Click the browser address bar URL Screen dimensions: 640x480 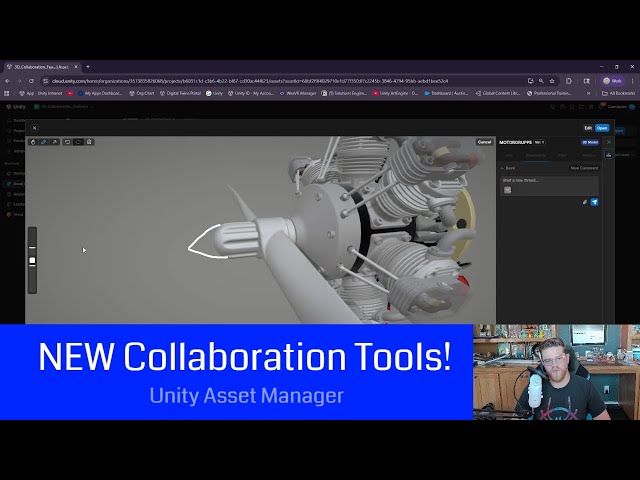tap(250, 81)
